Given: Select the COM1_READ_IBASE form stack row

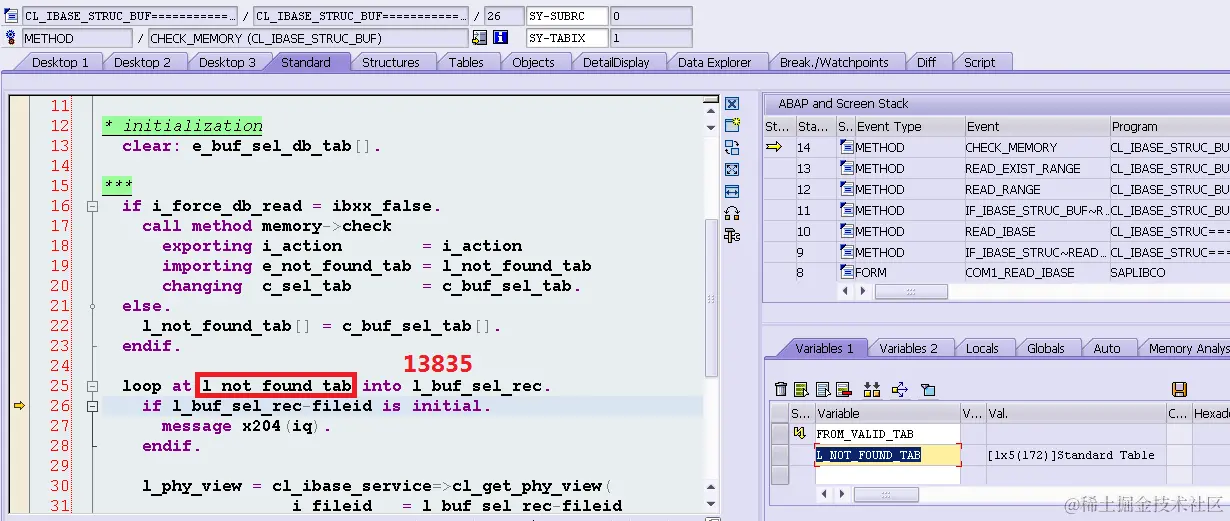Looking at the screenshot, I should (x=996, y=272).
